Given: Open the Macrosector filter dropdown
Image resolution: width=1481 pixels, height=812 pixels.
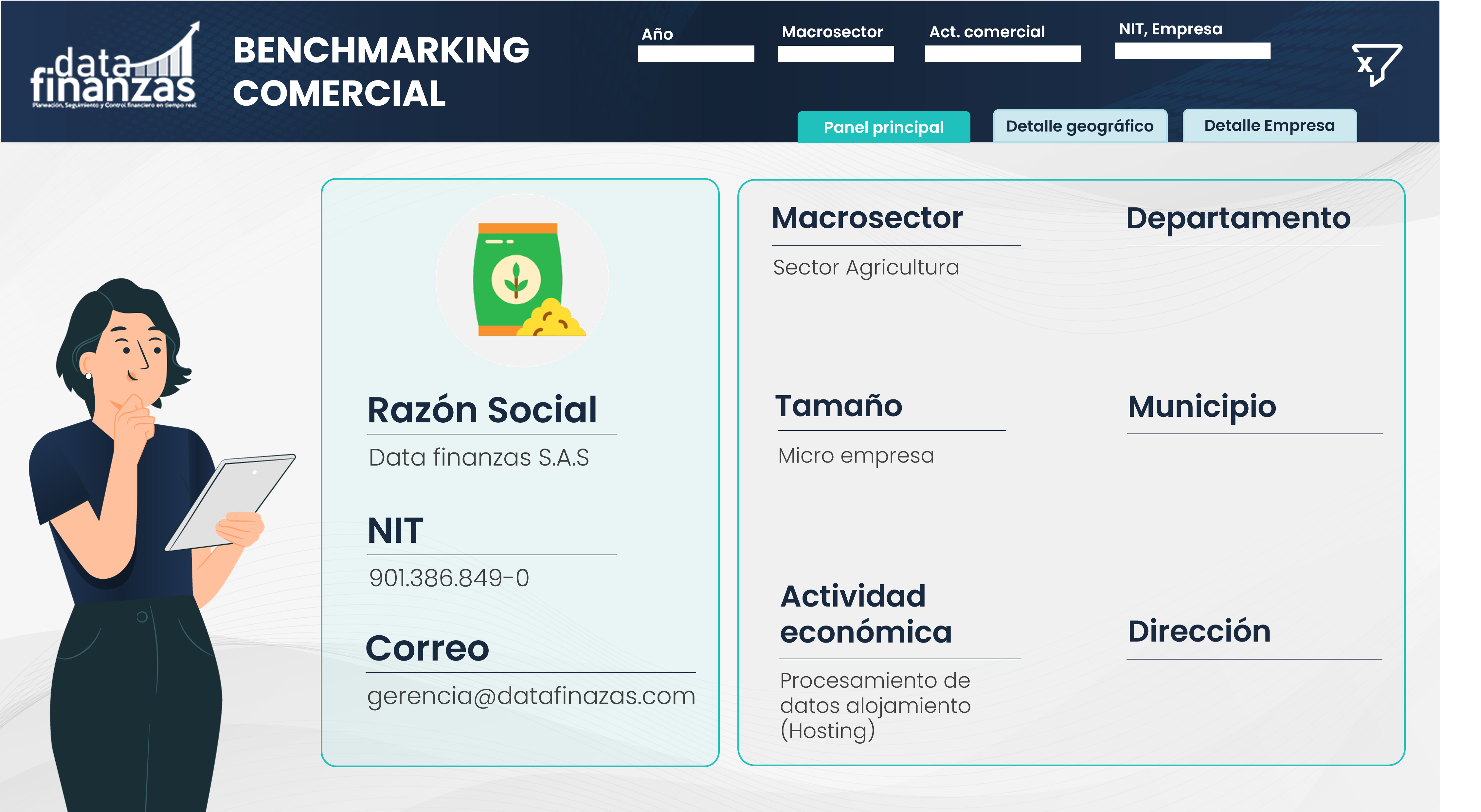Looking at the screenshot, I should 835,53.
